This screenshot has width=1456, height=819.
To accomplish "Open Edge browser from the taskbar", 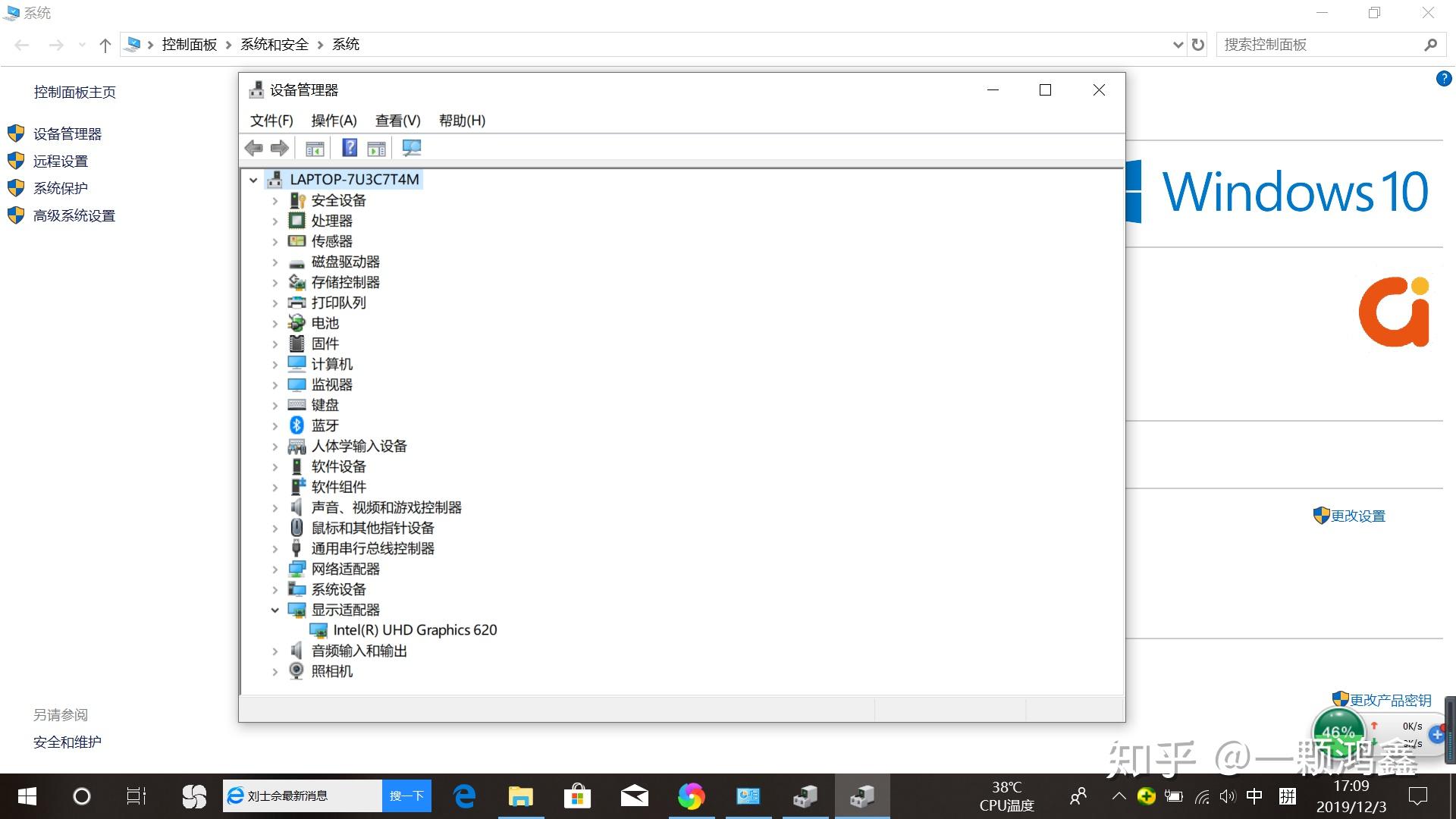I will click(464, 796).
